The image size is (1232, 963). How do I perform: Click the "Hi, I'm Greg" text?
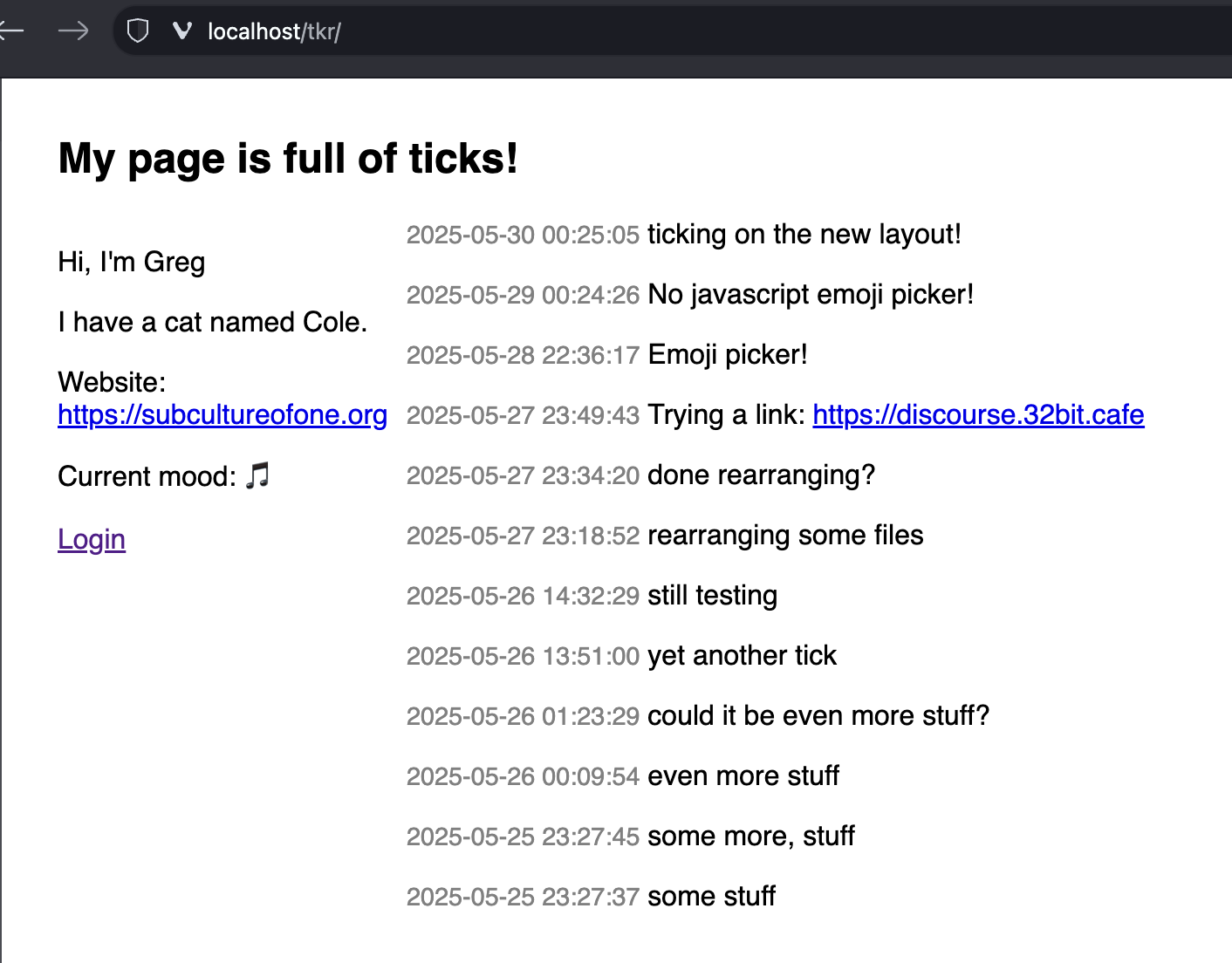[x=132, y=262]
